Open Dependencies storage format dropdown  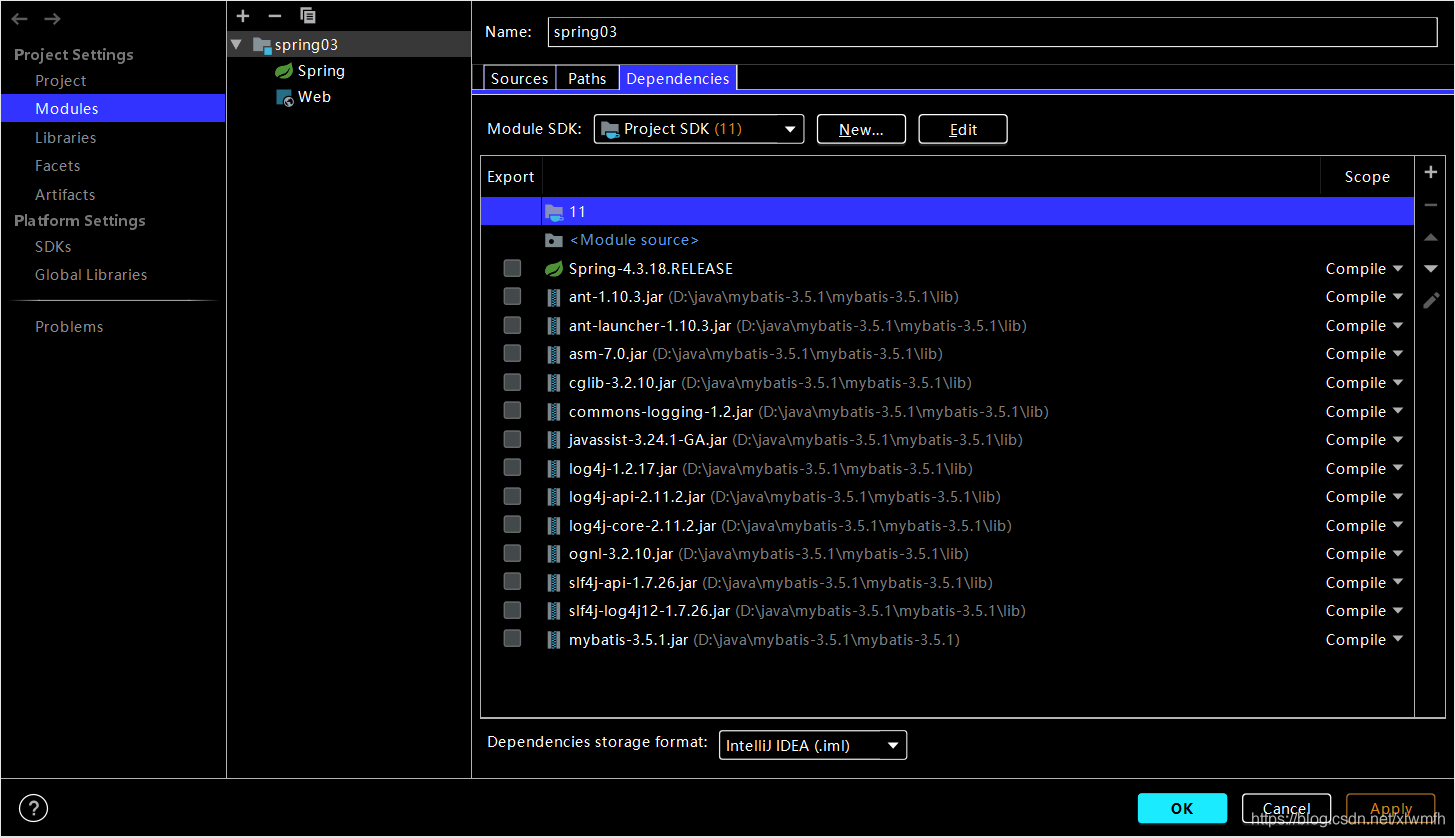813,745
